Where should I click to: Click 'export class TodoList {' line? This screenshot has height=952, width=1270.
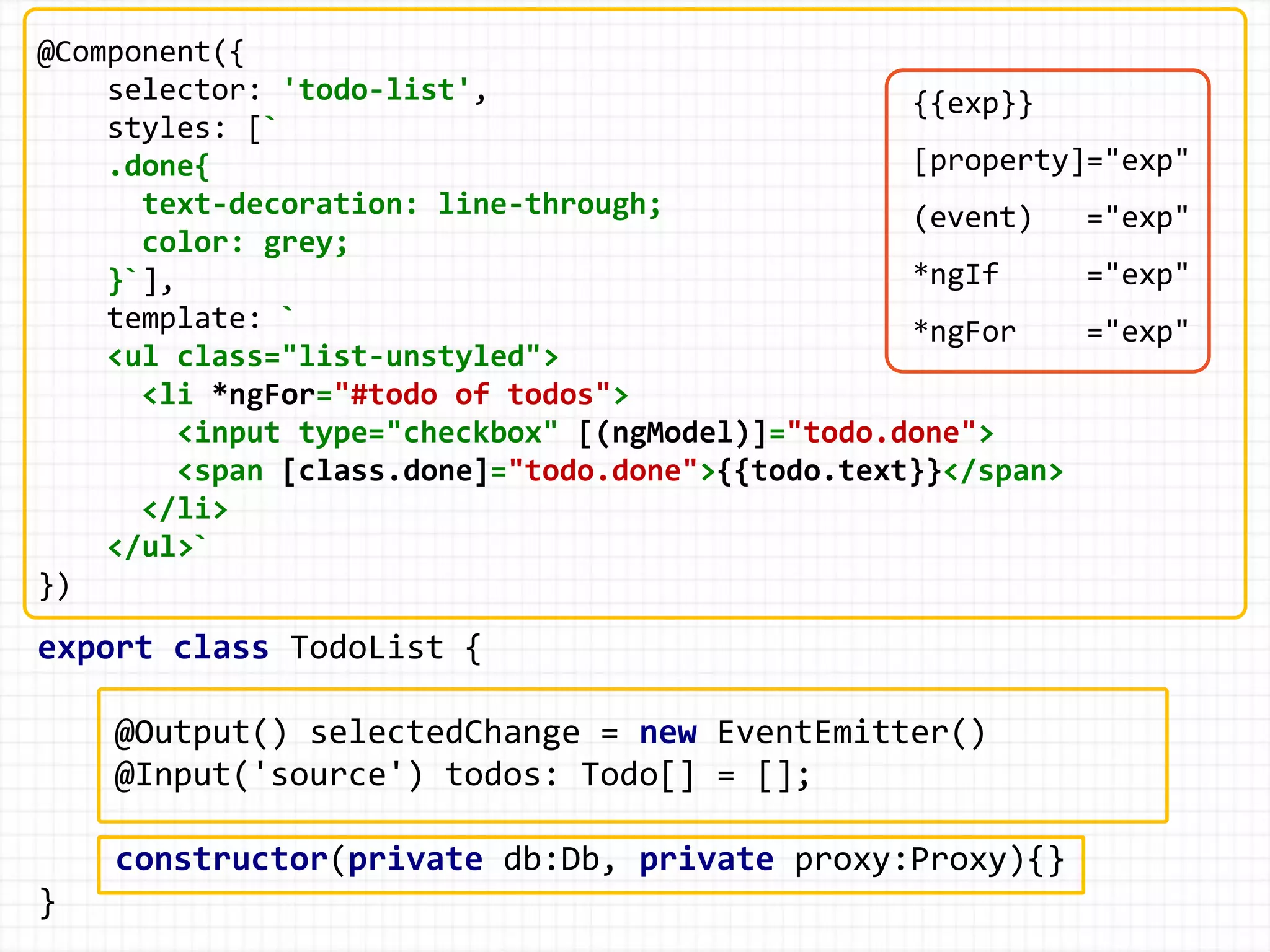(260, 648)
